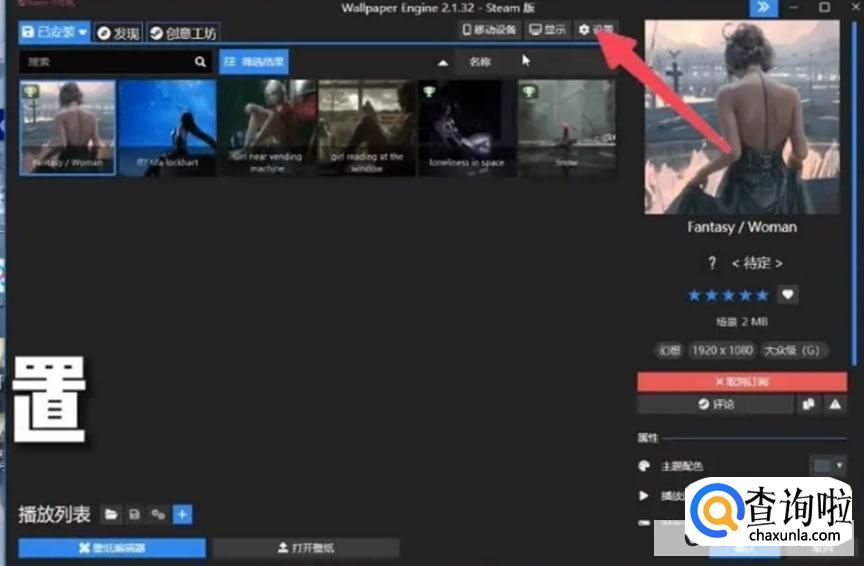The image size is (864, 566).
Task: Click the question mark beside the author
Action: [712, 263]
